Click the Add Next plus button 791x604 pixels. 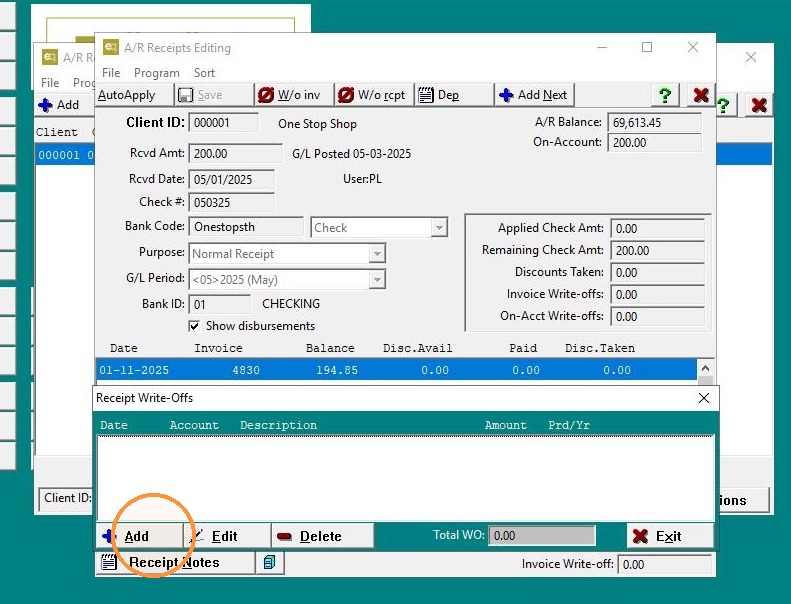pos(534,95)
